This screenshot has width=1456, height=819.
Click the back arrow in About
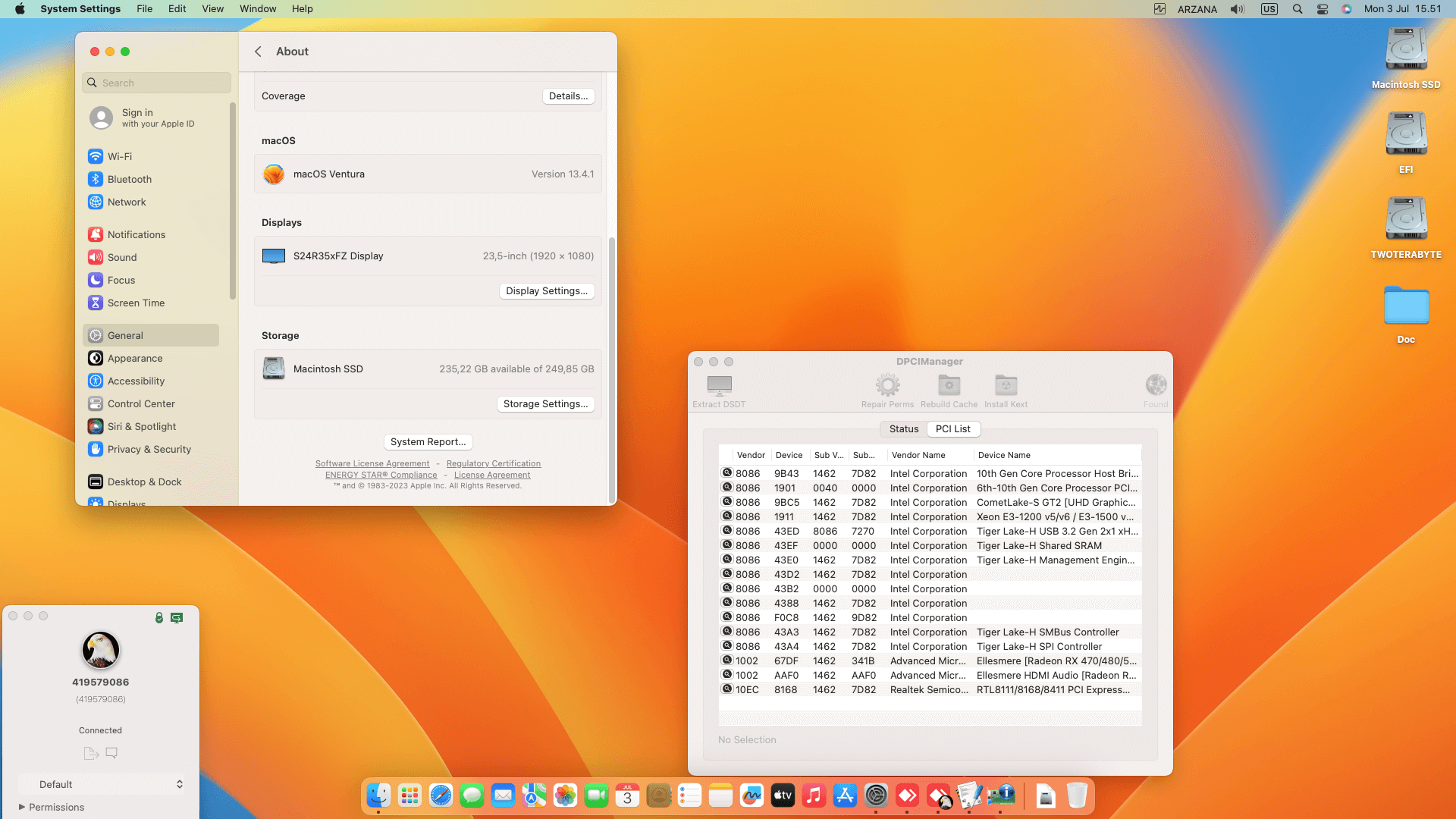tap(258, 52)
